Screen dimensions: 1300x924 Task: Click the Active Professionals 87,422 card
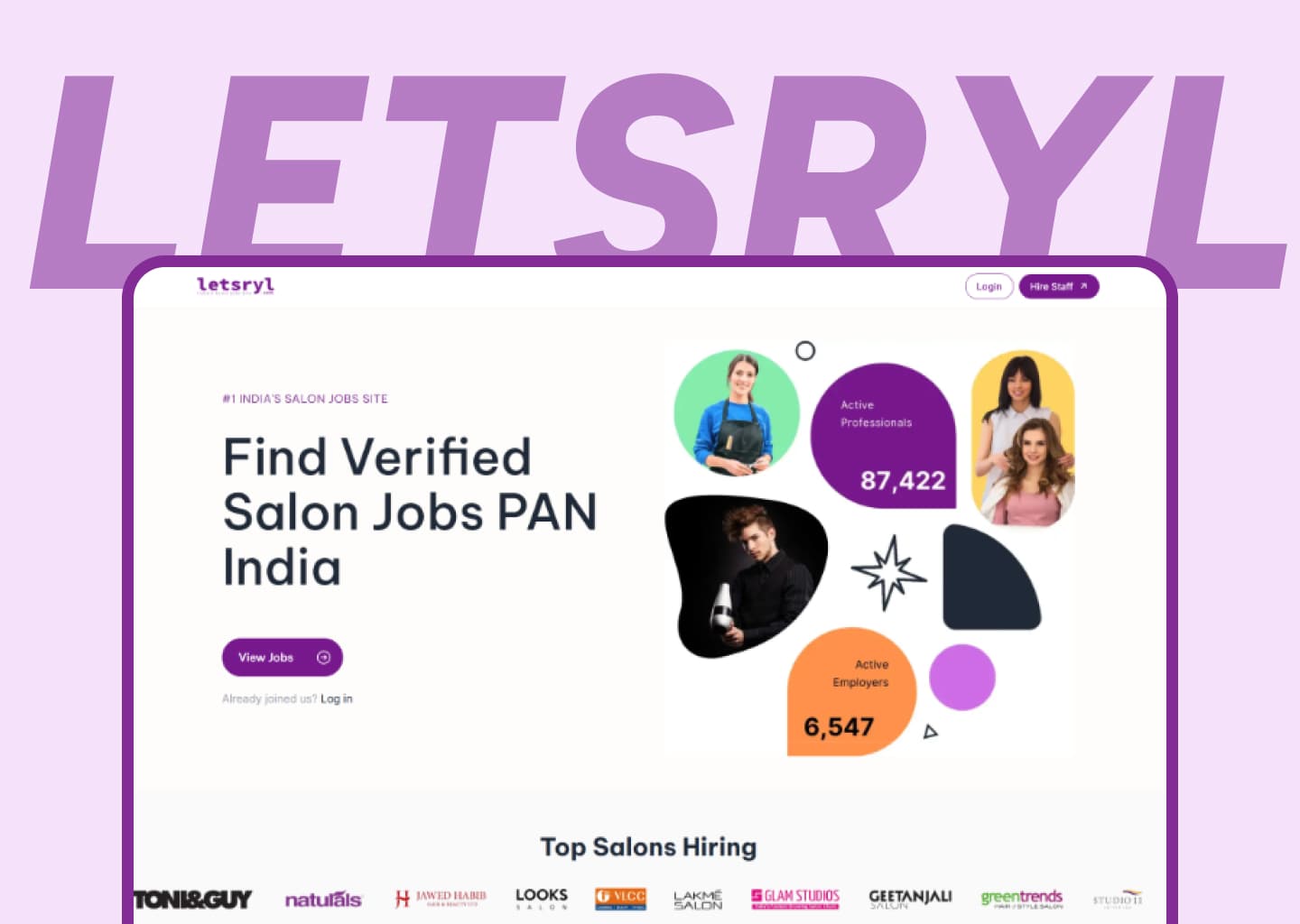point(883,436)
